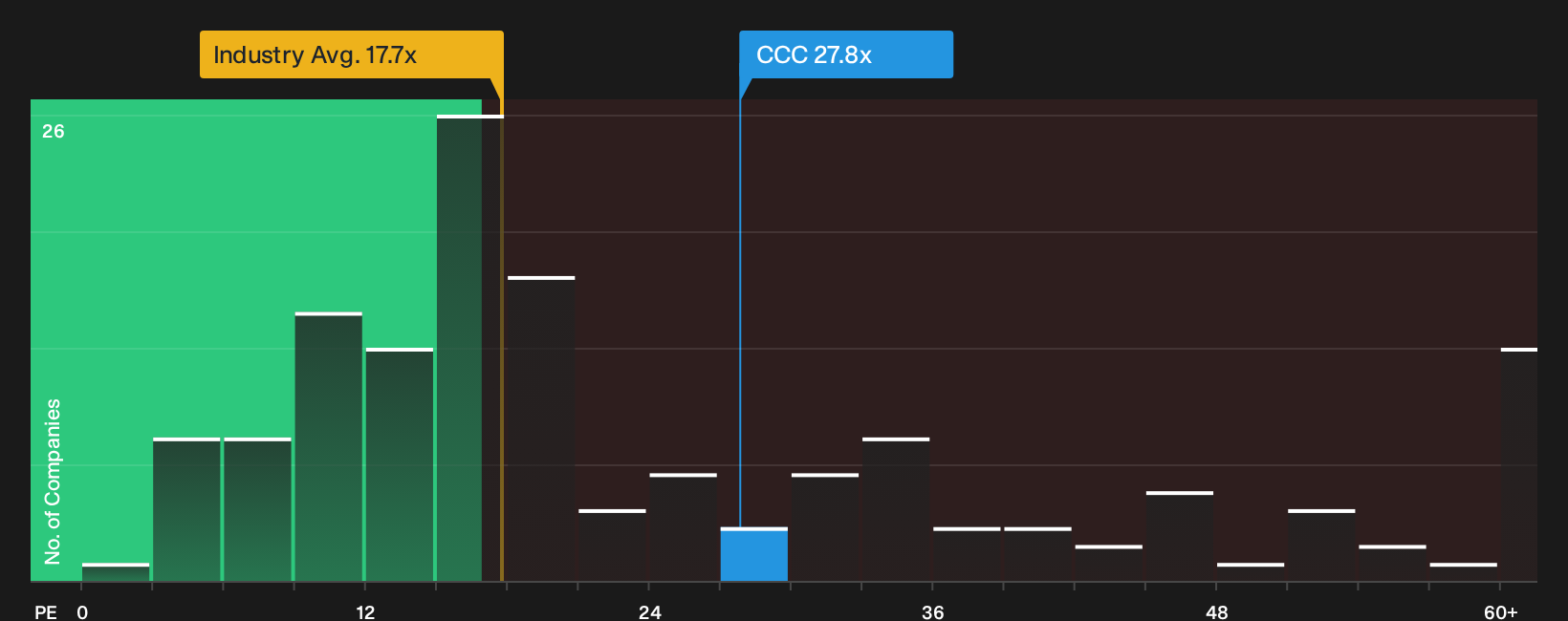Click the x-axis label 0
1568x621 pixels.
pos(82,611)
